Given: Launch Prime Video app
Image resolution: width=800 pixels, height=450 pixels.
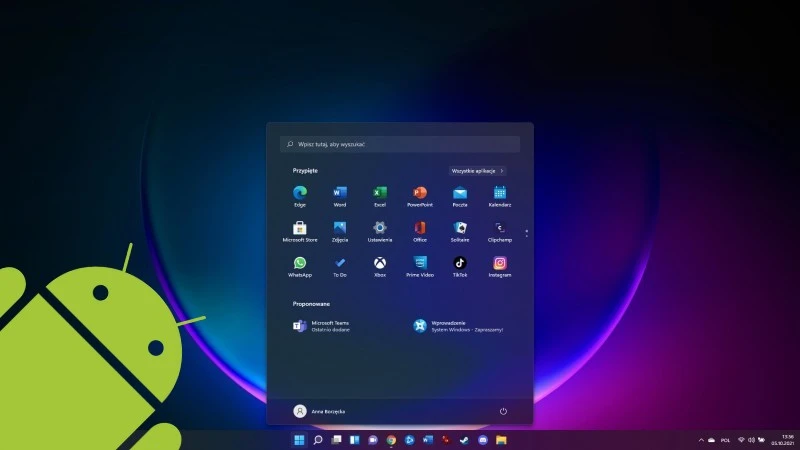Looking at the screenshot, I should [420, 267].
